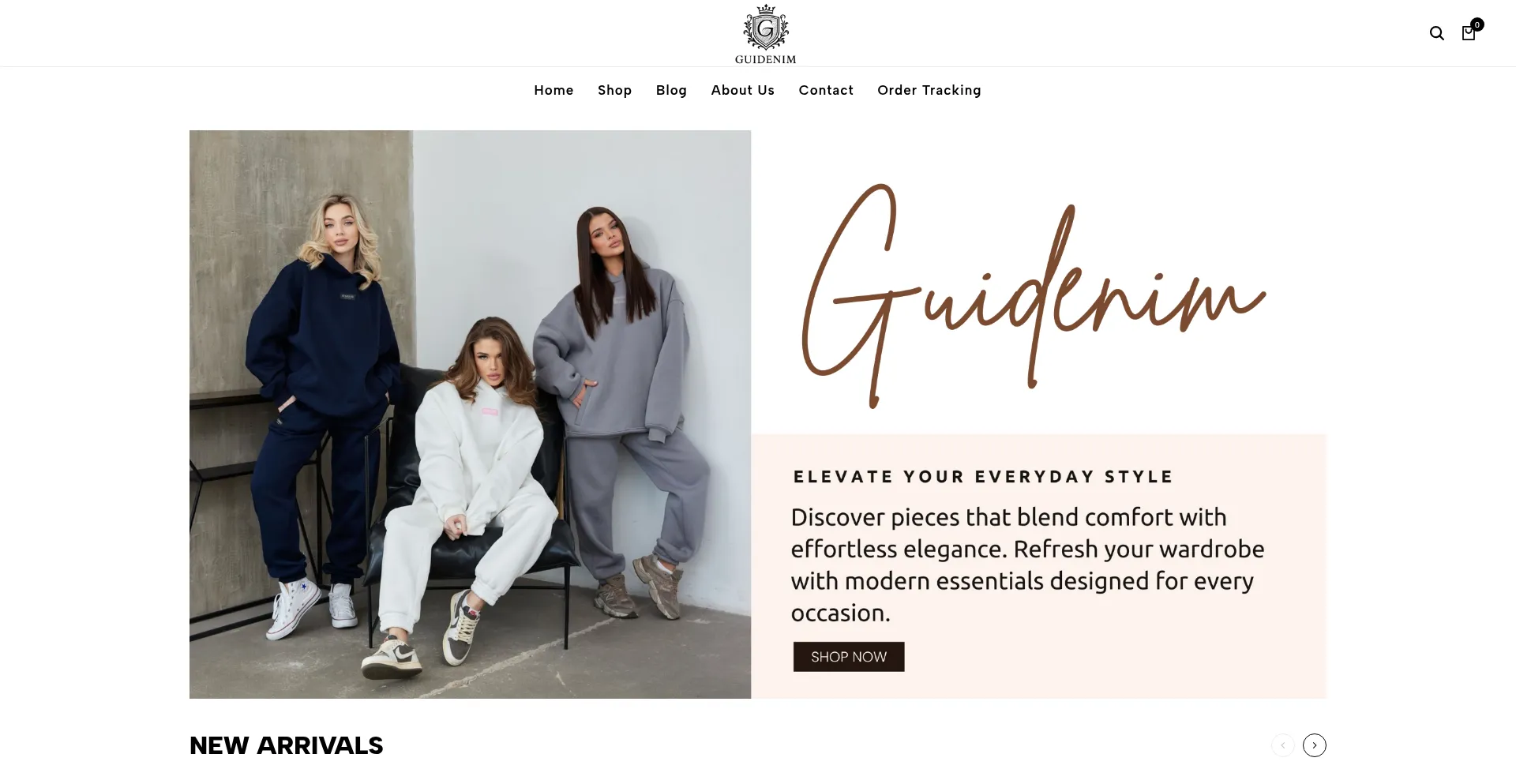Screen dimensions: 1516x784
Task: Open the search magnifier icon
Action: pyautogui.click(x=1436, y=33)
